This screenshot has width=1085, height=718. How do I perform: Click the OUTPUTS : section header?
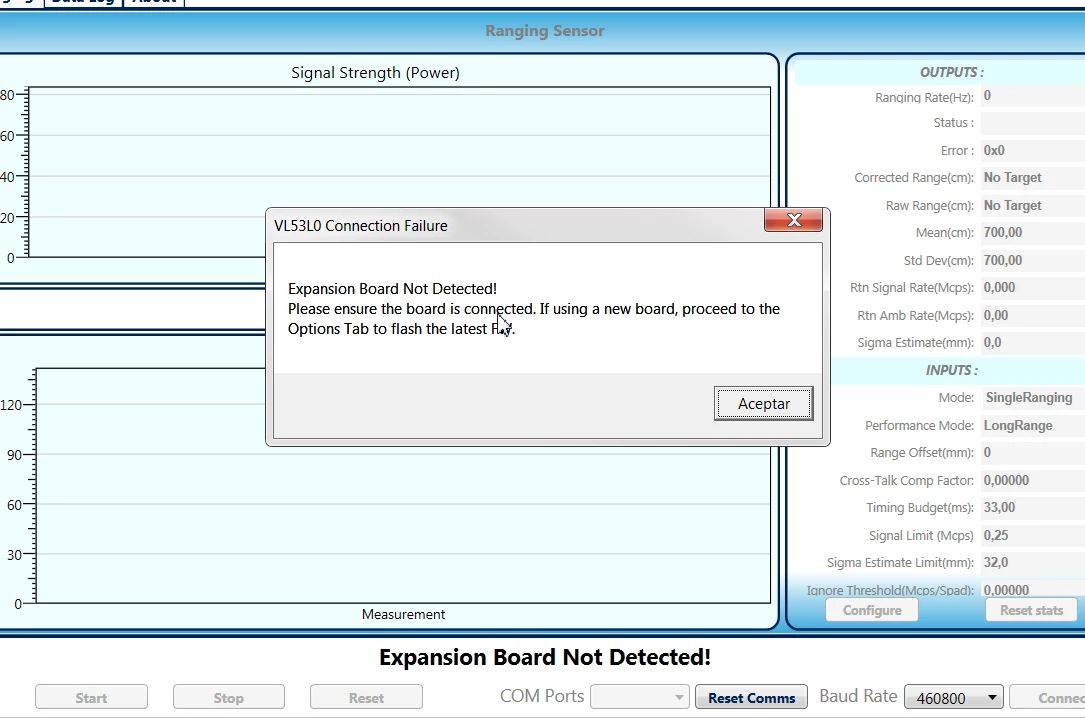click(951, 72)
